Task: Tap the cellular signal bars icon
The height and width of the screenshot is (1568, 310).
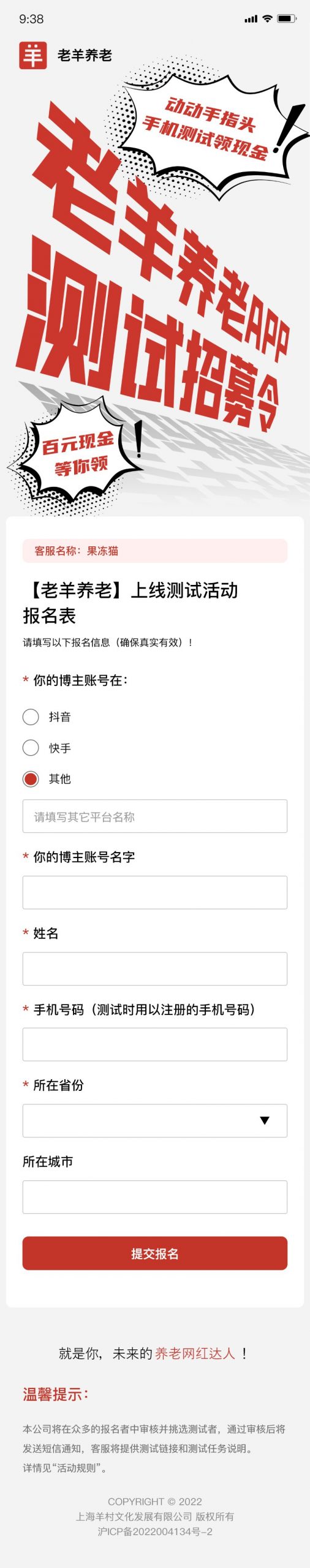Action: [x=251, y=19]
